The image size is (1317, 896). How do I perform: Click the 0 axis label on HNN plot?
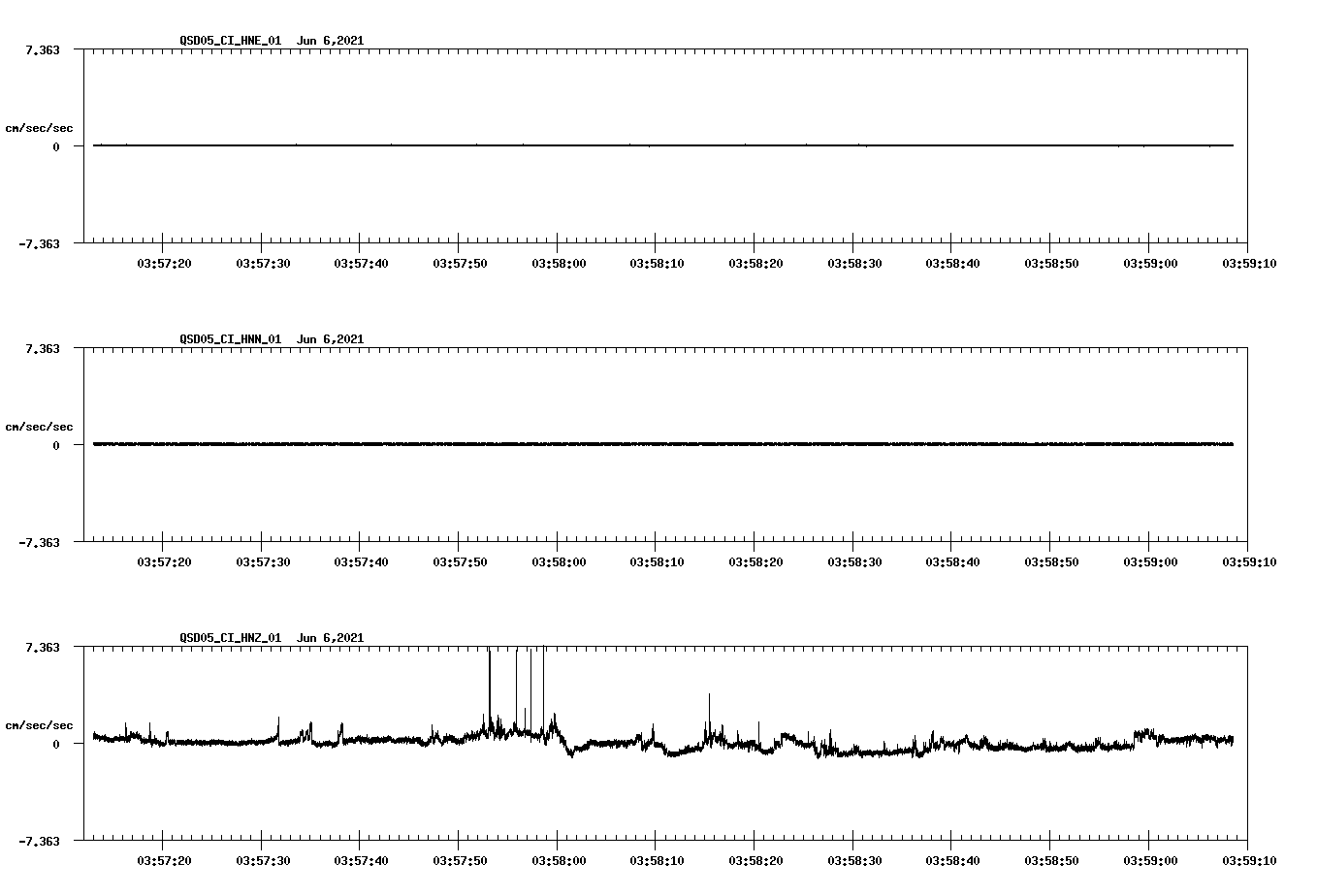coord(56,446)
